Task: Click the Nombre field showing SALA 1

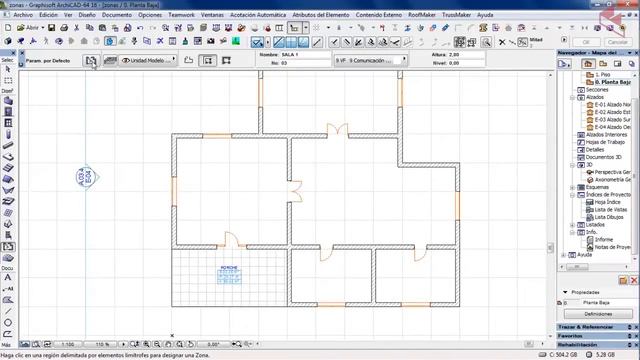Action: coord(305,54)
